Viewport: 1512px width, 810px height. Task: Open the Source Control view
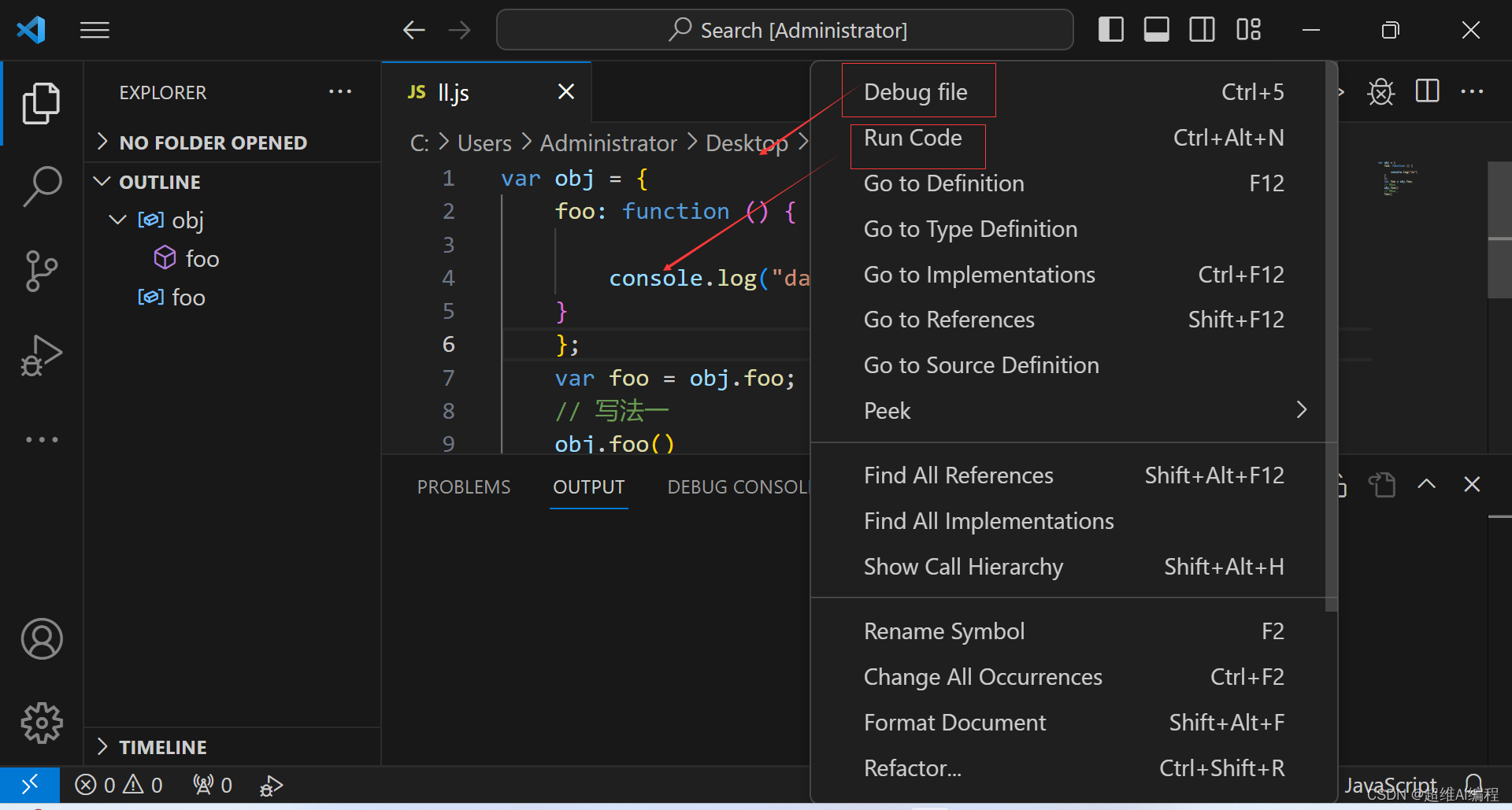pyautogui.click(x=41, y=271)
